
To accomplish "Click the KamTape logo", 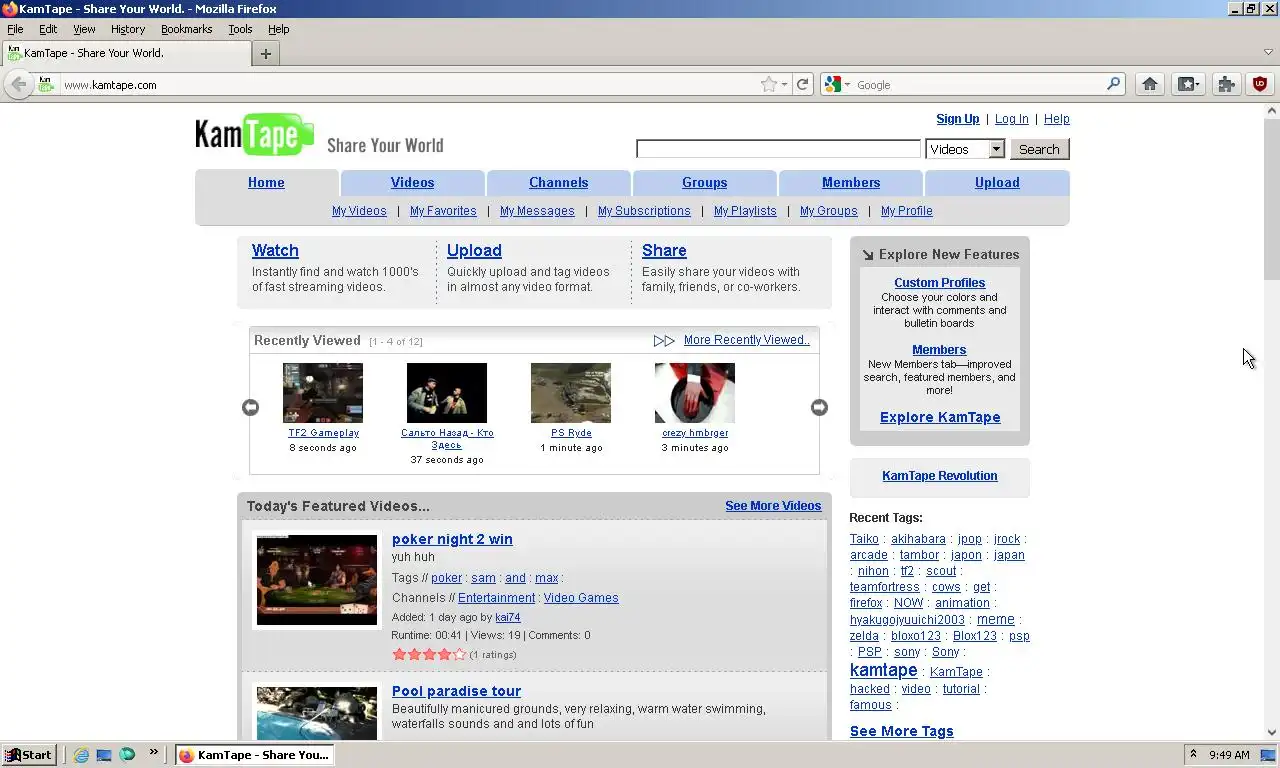I will 255,135.
